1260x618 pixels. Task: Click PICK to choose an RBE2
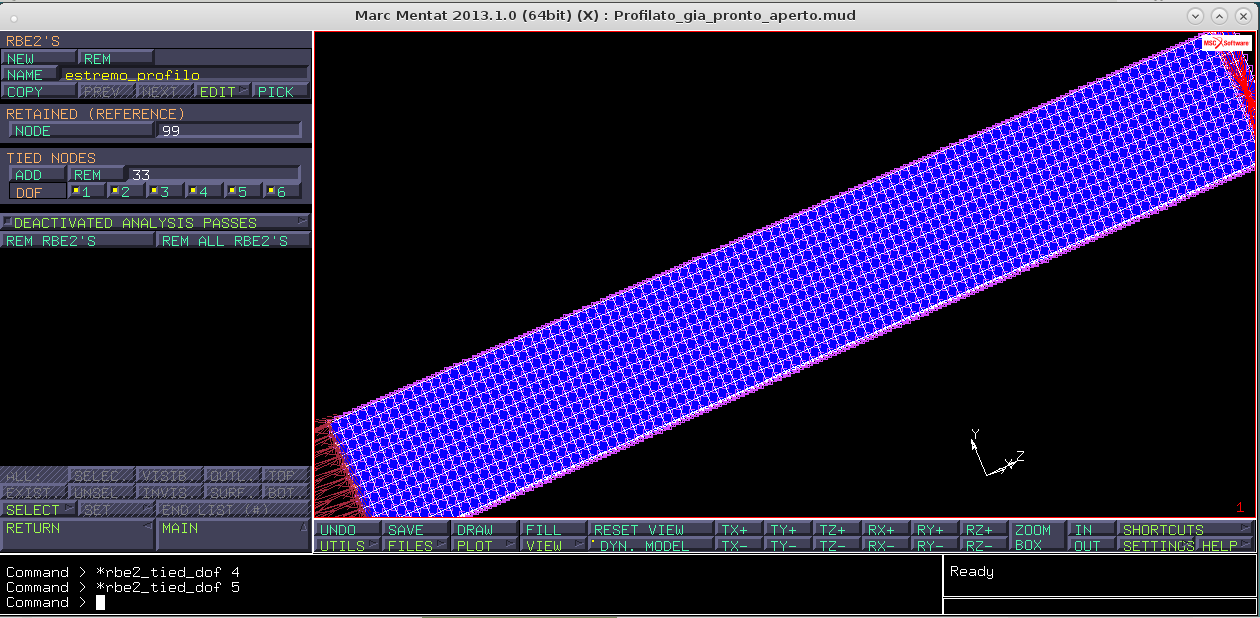281,92
